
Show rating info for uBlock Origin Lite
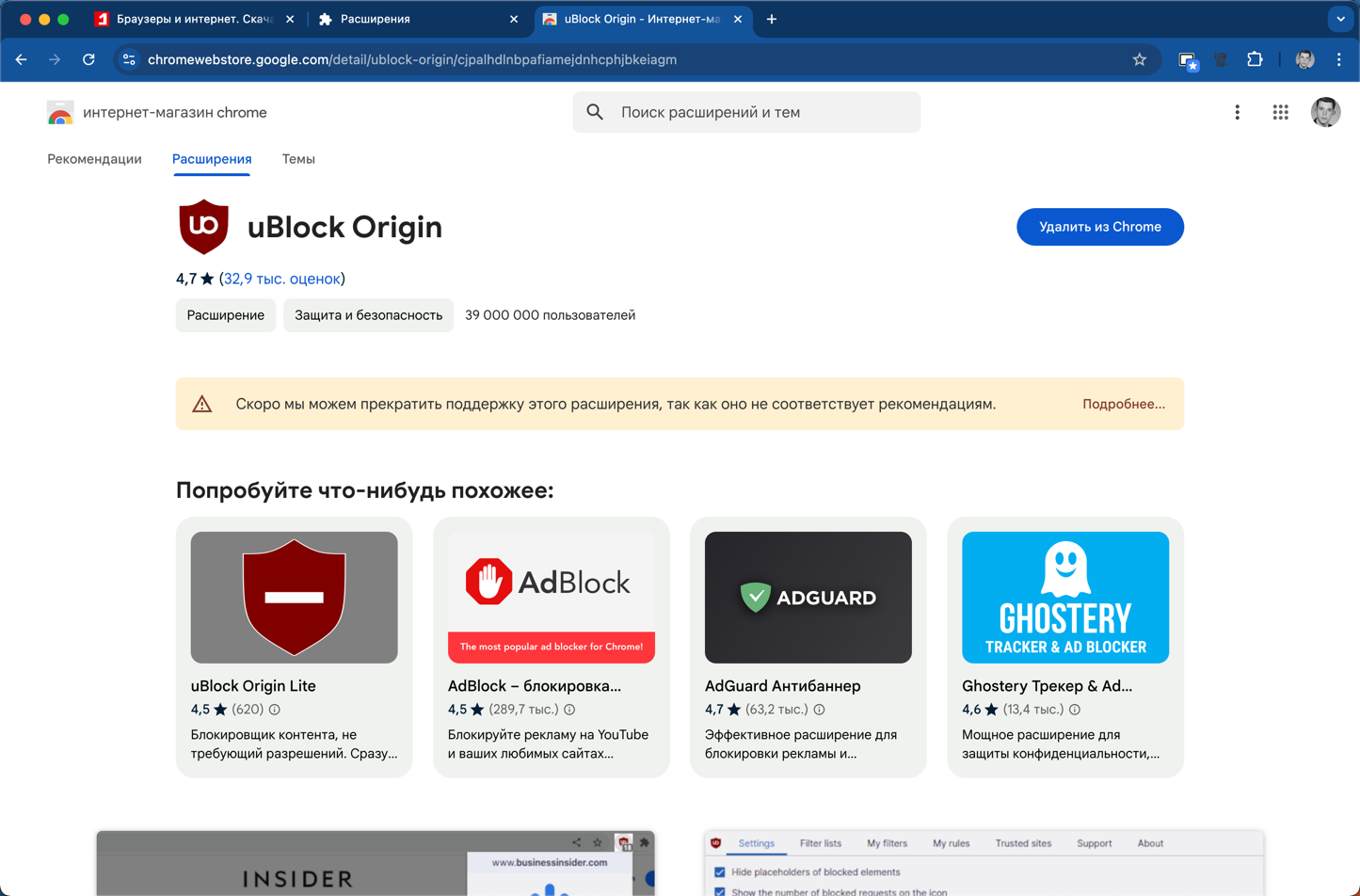(275, 710)
